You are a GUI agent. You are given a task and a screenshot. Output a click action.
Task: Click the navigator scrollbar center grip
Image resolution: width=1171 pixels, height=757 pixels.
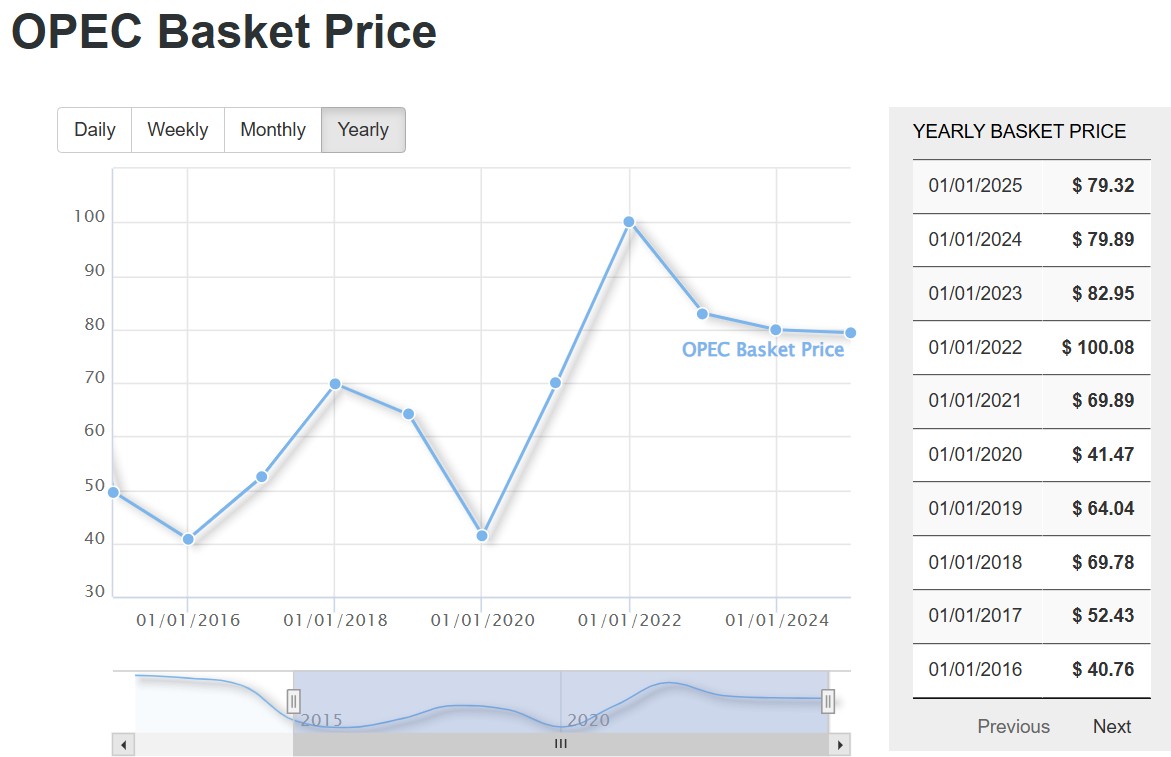tap(561, 744)
